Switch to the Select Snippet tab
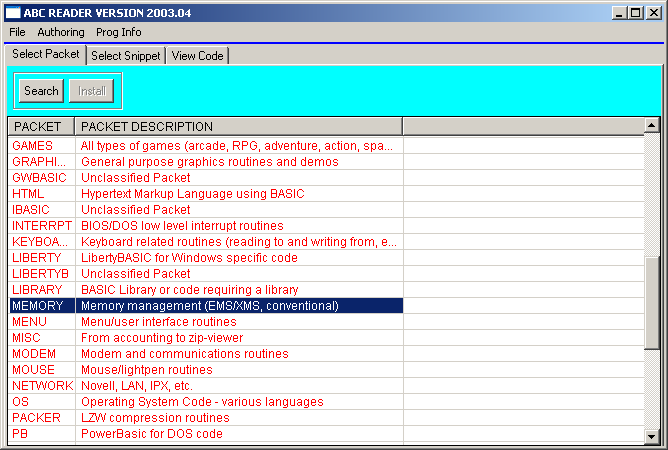The image size is (668, 450). [126, 56]
